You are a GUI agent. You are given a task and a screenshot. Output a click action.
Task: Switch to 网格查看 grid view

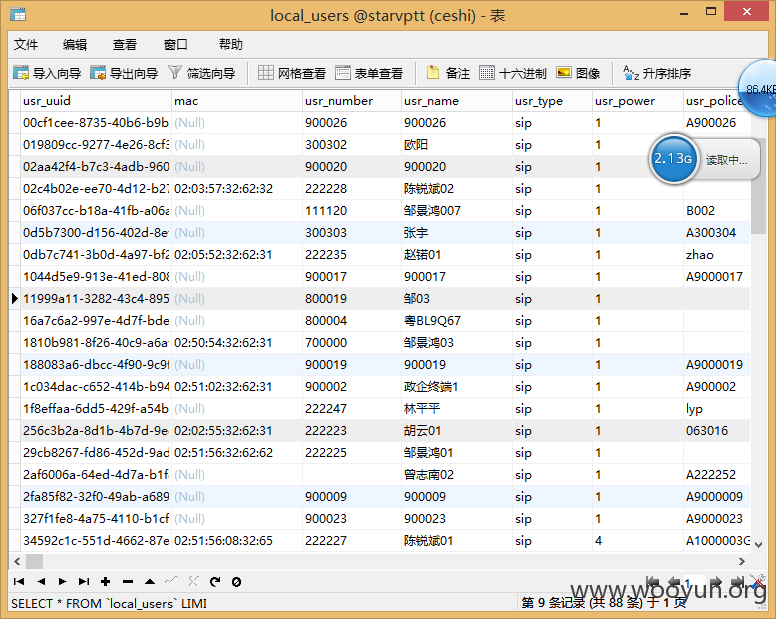292,73
